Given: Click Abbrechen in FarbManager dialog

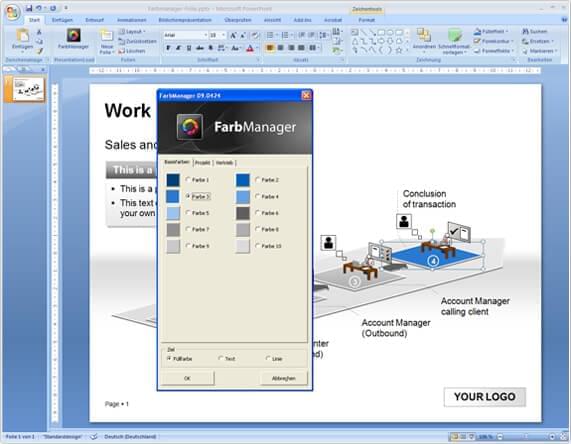Looking at the screenshot, I should [284, 378].
